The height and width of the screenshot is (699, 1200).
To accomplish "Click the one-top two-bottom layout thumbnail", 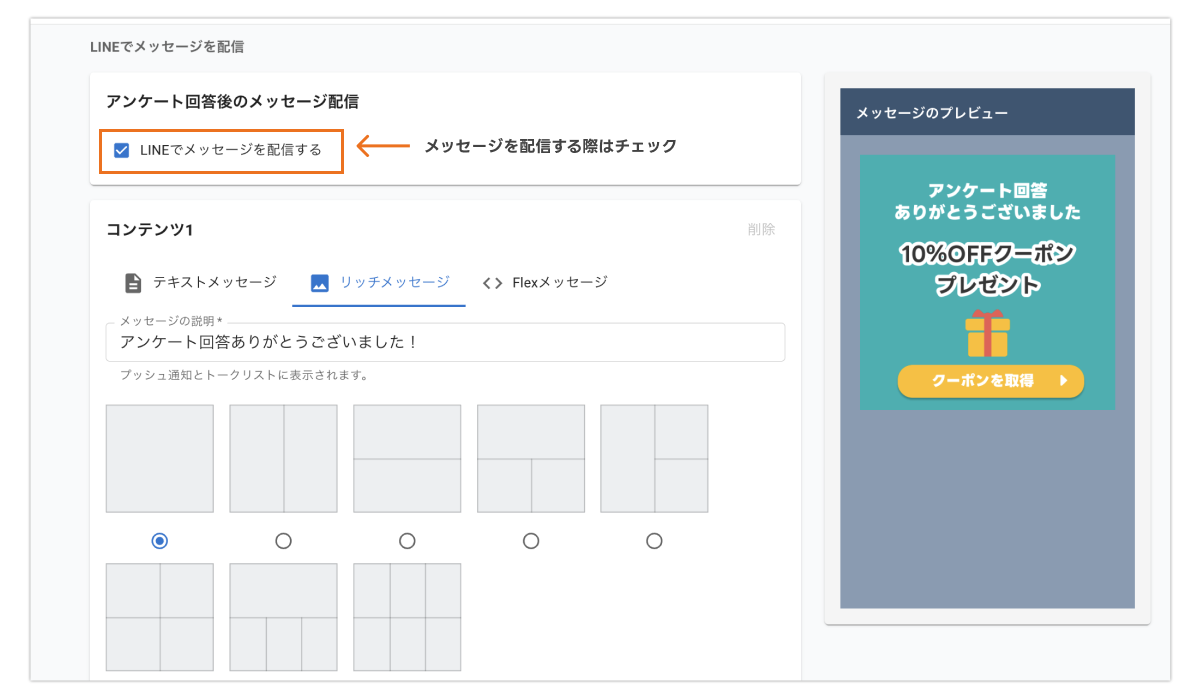I will point(531,459).
